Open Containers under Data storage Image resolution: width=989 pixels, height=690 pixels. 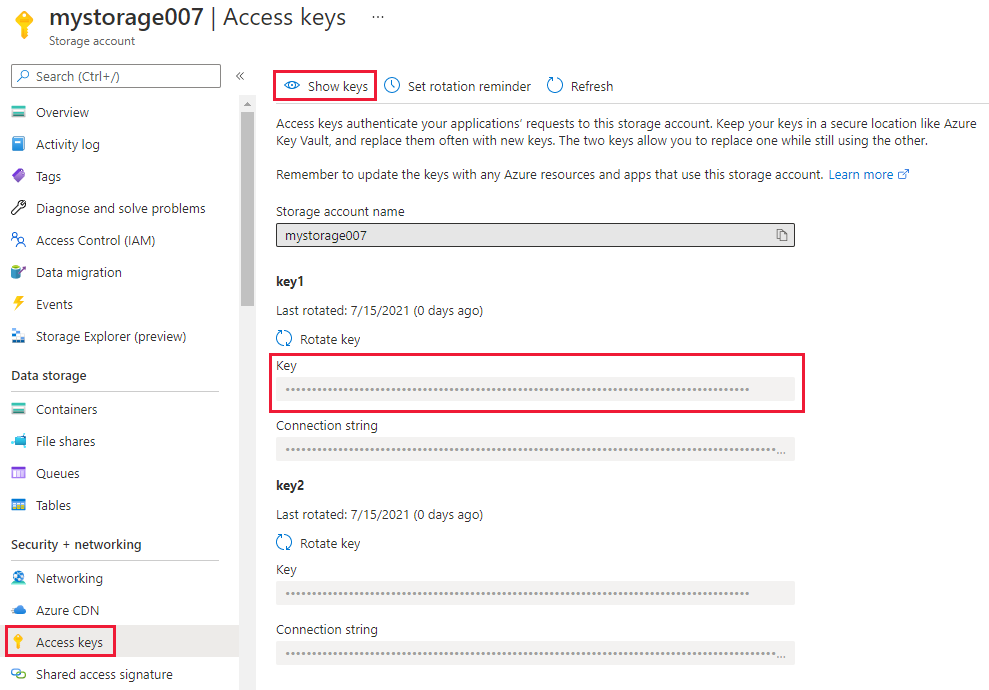[66, 409]
